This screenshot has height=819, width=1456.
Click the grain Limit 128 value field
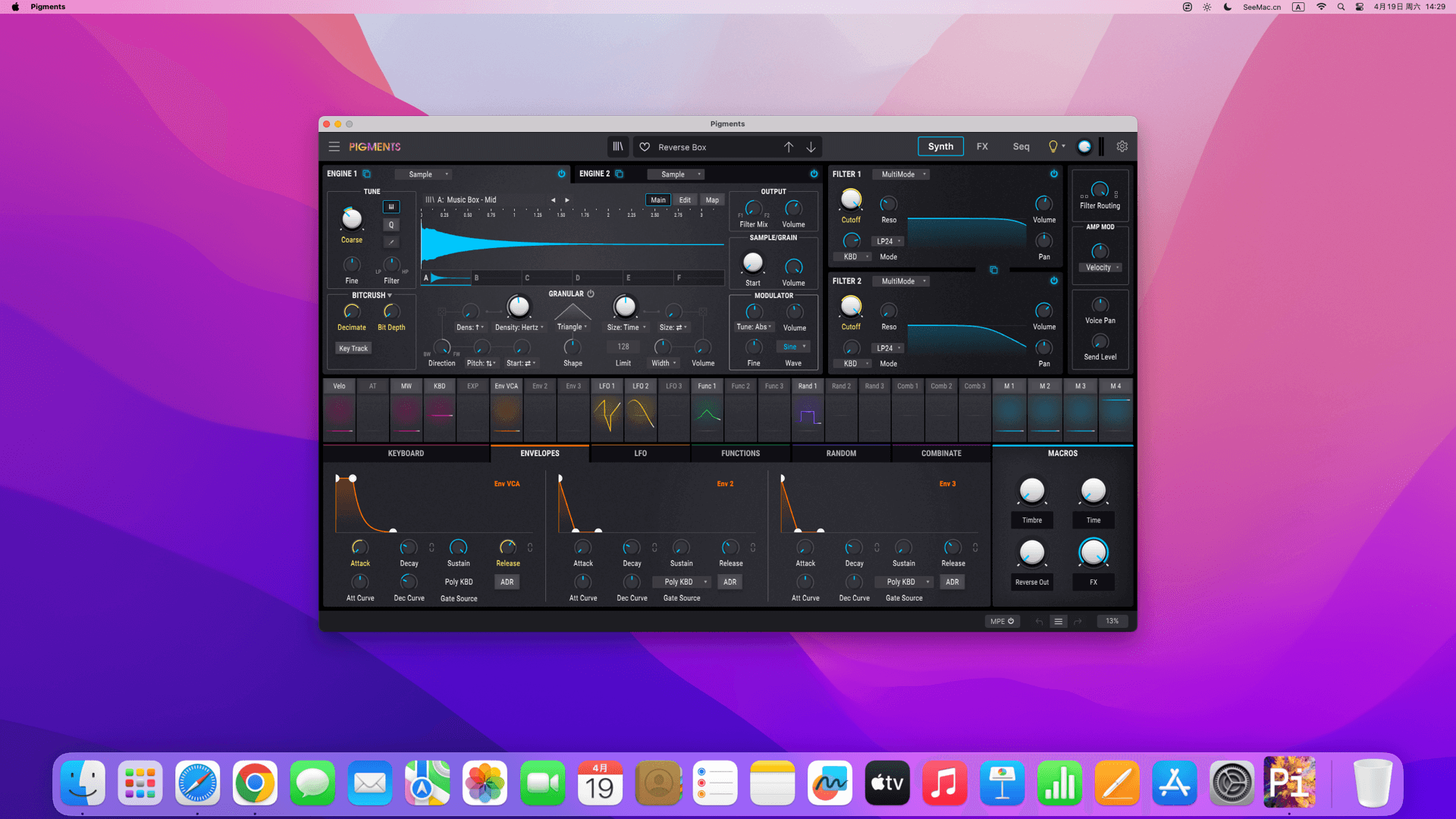click(623, 347)
